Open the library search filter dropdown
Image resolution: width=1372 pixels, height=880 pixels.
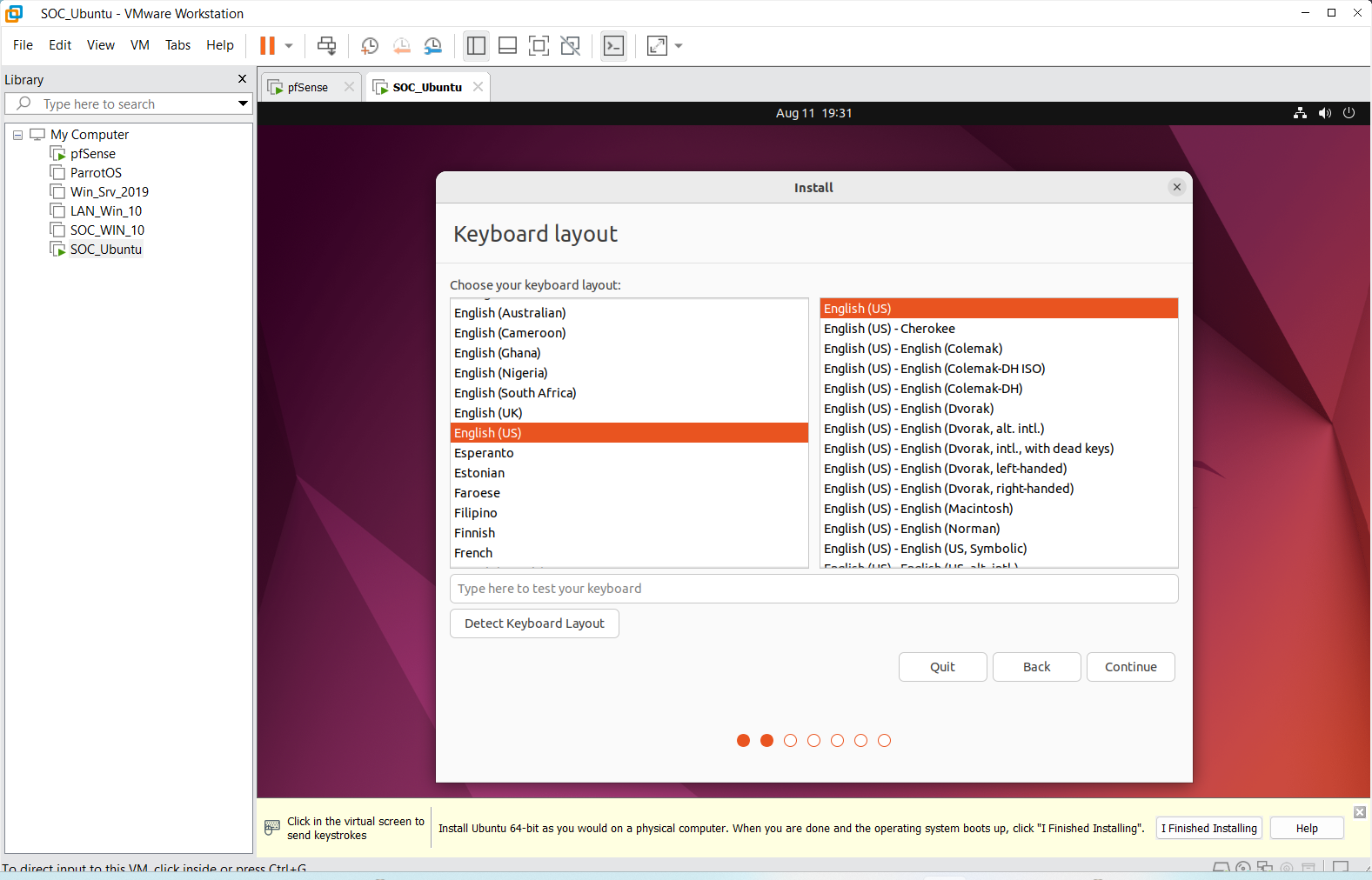click(243, 103)
